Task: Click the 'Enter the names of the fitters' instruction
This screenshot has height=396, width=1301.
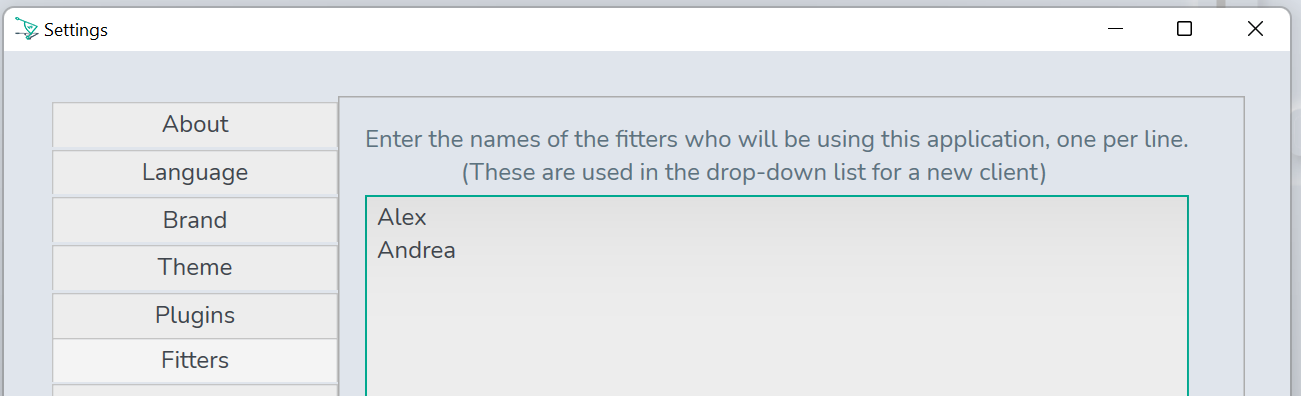Action: point(776,139)
